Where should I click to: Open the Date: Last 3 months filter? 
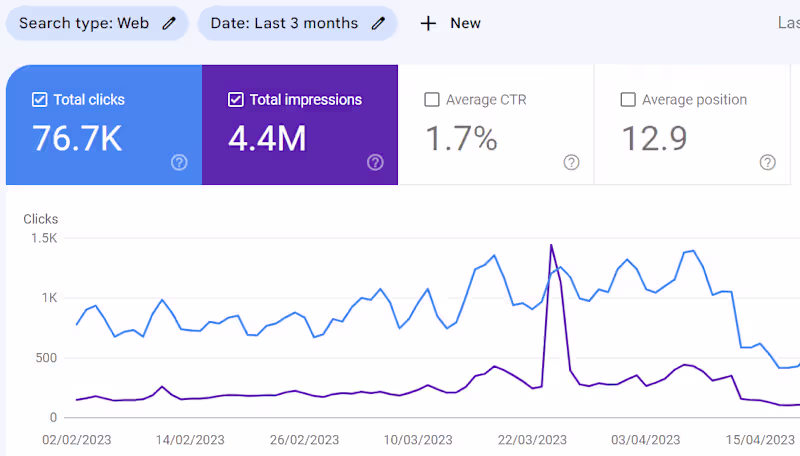284,23
